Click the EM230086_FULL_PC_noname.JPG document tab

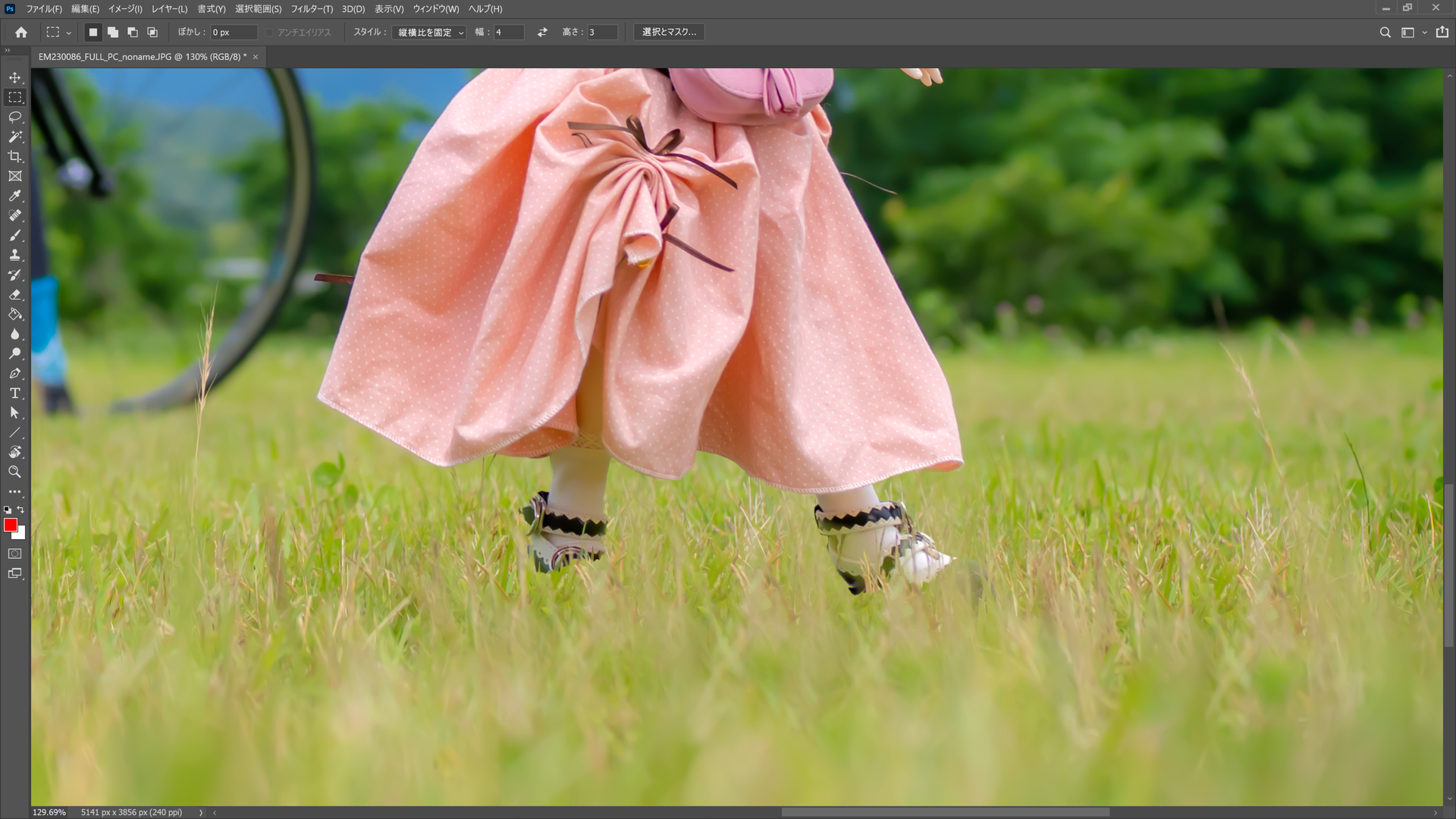pyautogui.click(x=140, y=56)
